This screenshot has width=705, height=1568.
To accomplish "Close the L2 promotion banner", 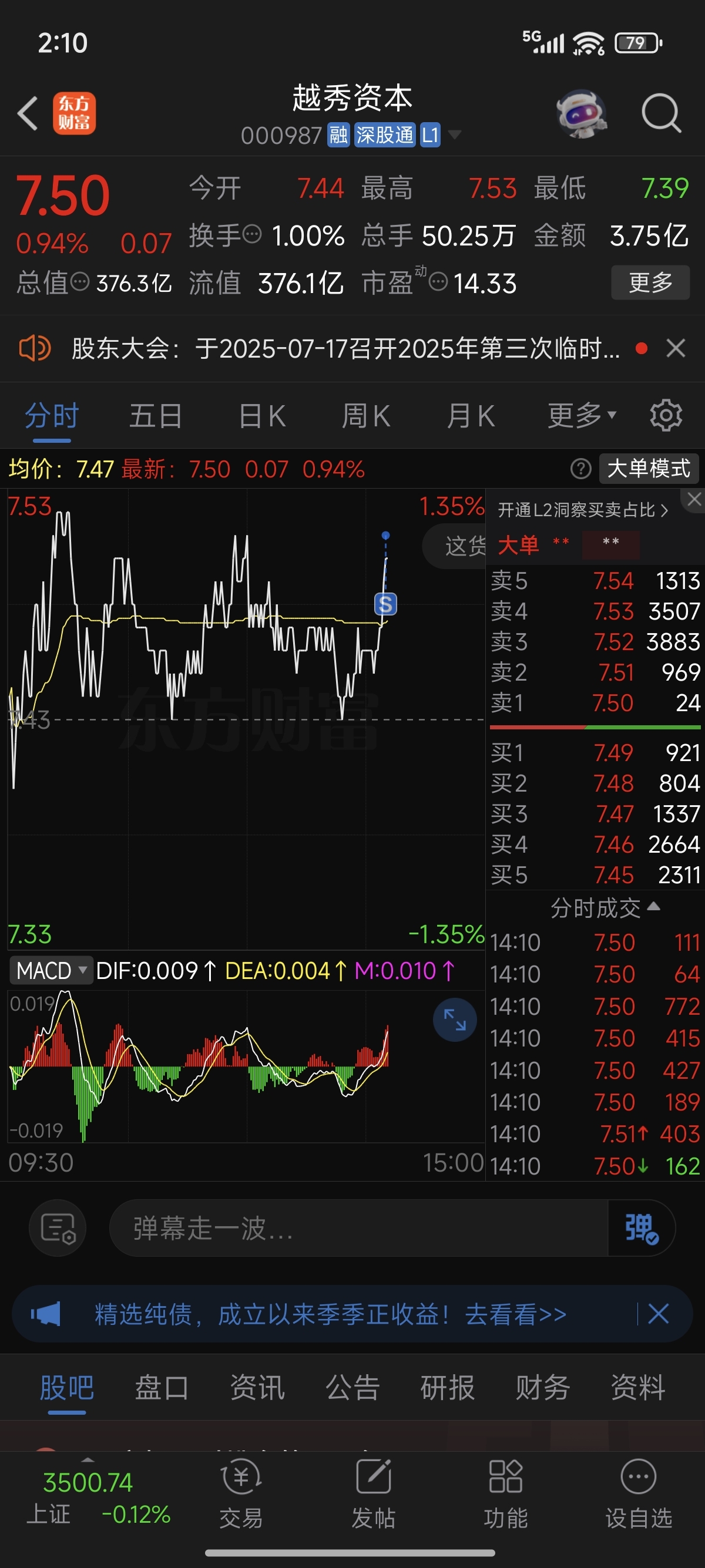I will coord(694,500).
